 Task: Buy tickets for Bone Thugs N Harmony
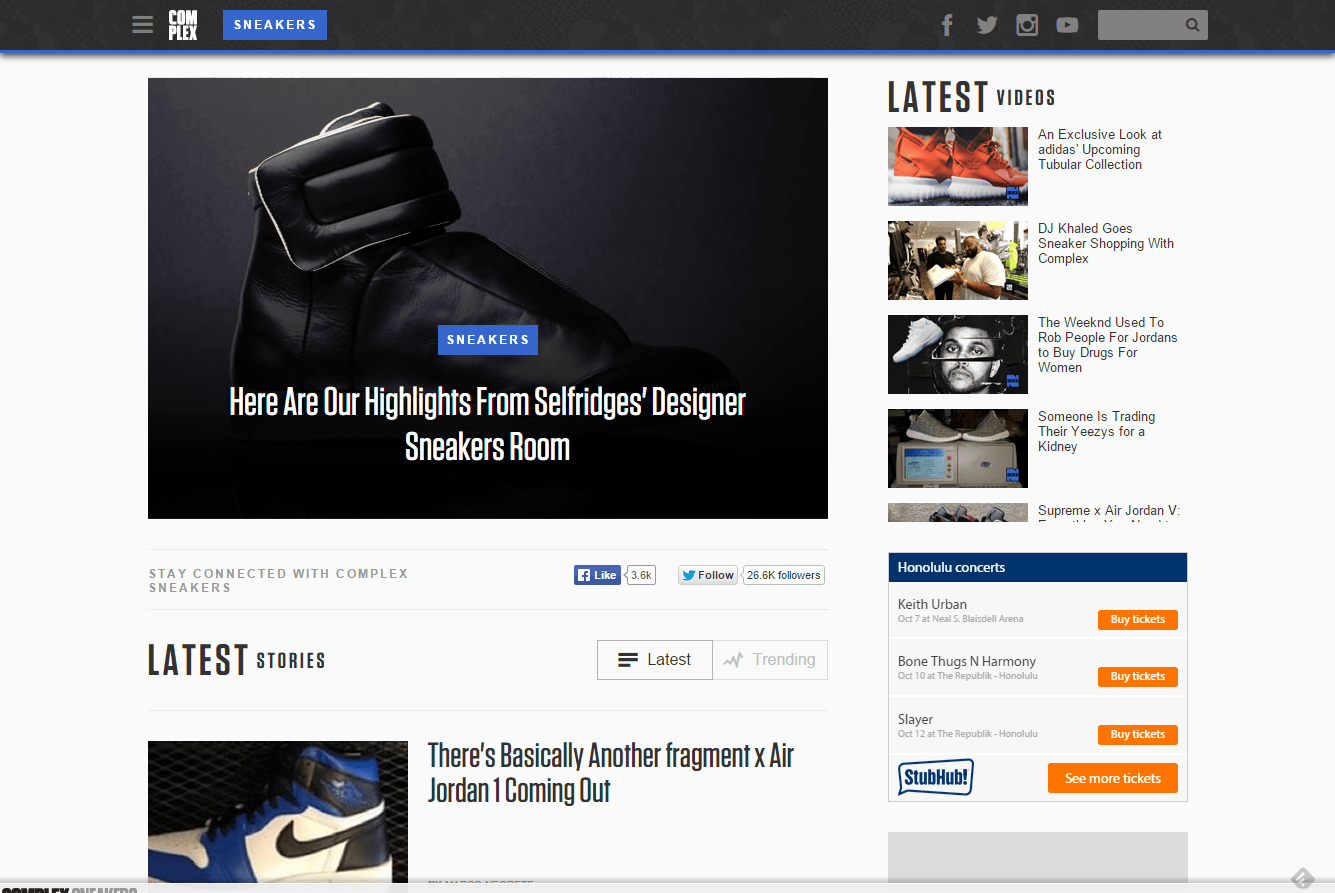(1138, 677)
